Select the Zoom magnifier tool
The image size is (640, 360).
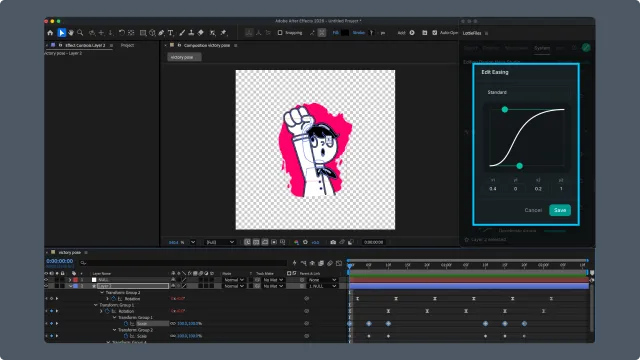pyautogui.click(x=80, y=33)
